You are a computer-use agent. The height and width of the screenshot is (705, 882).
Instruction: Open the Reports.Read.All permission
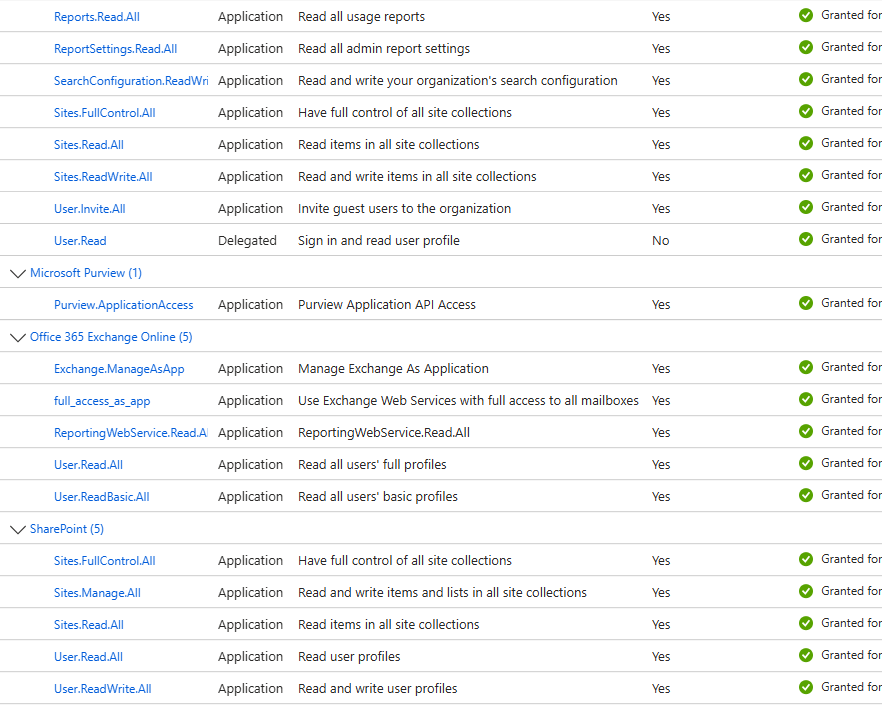(x=97, y=17)
